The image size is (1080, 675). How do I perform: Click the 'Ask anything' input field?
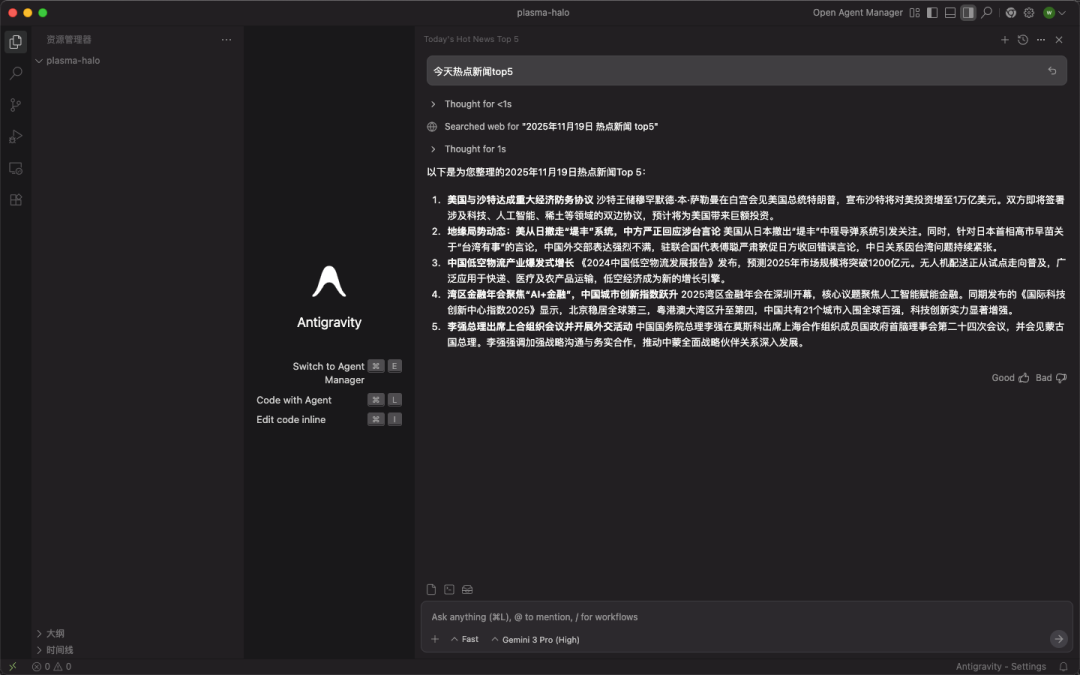(700, 617)
